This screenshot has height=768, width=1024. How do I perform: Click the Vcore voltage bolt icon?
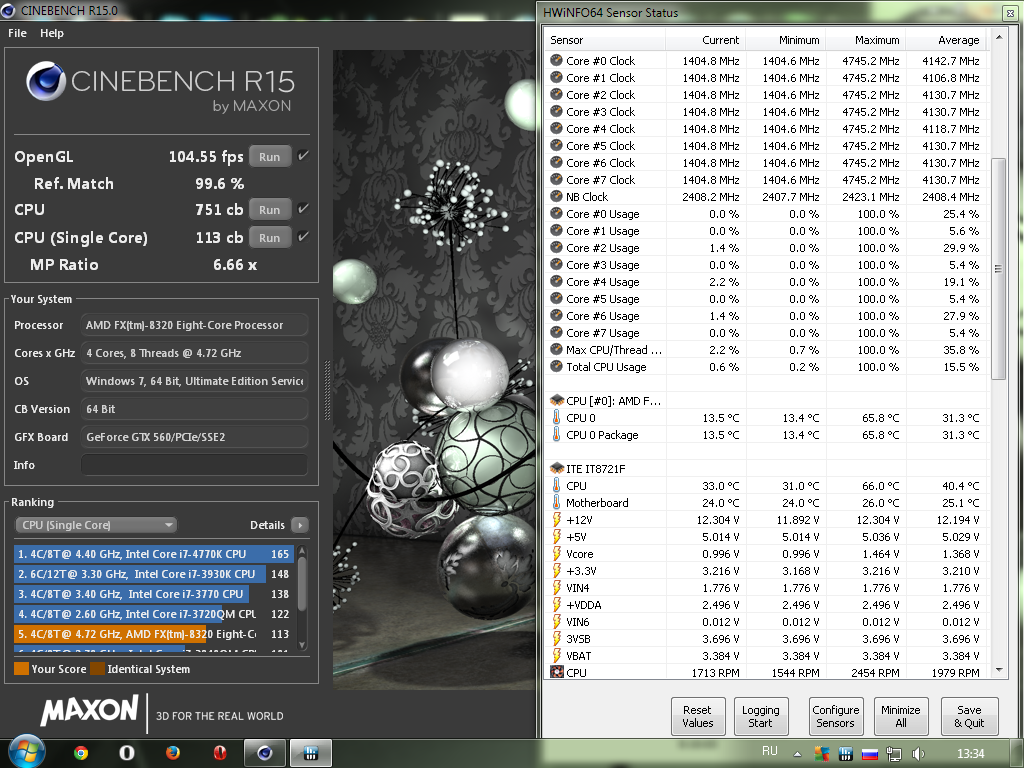[x=556, y=554]
